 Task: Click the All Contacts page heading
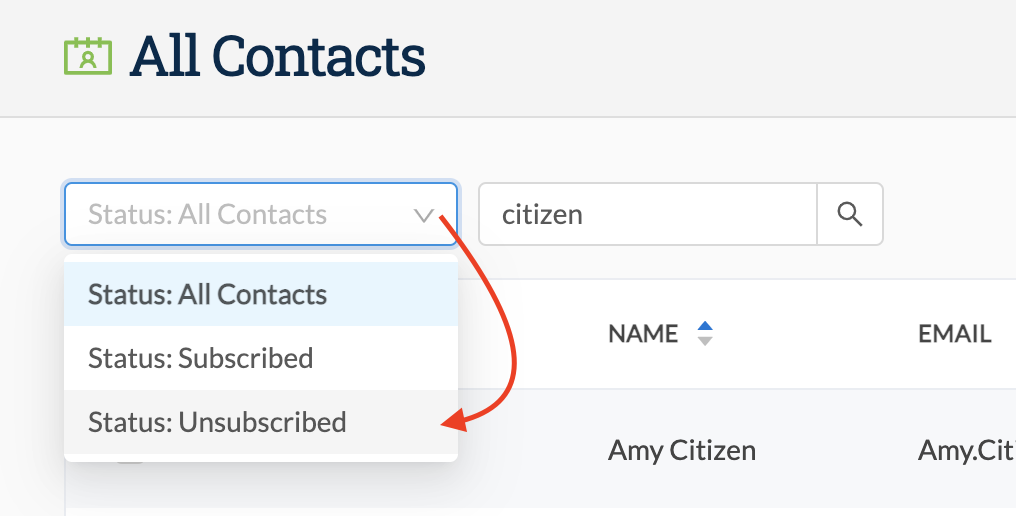278,56
